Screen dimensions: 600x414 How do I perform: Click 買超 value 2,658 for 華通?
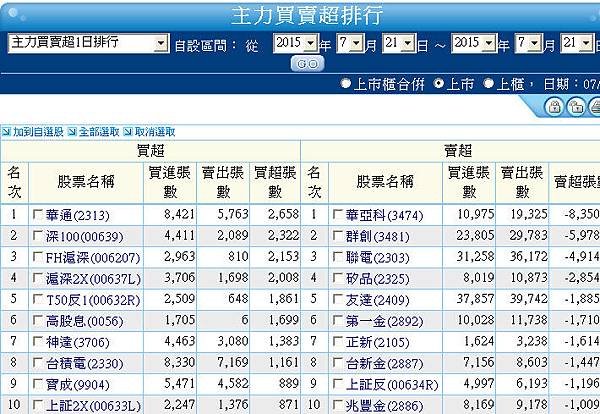pyautogui.click(x=283, y=214)
